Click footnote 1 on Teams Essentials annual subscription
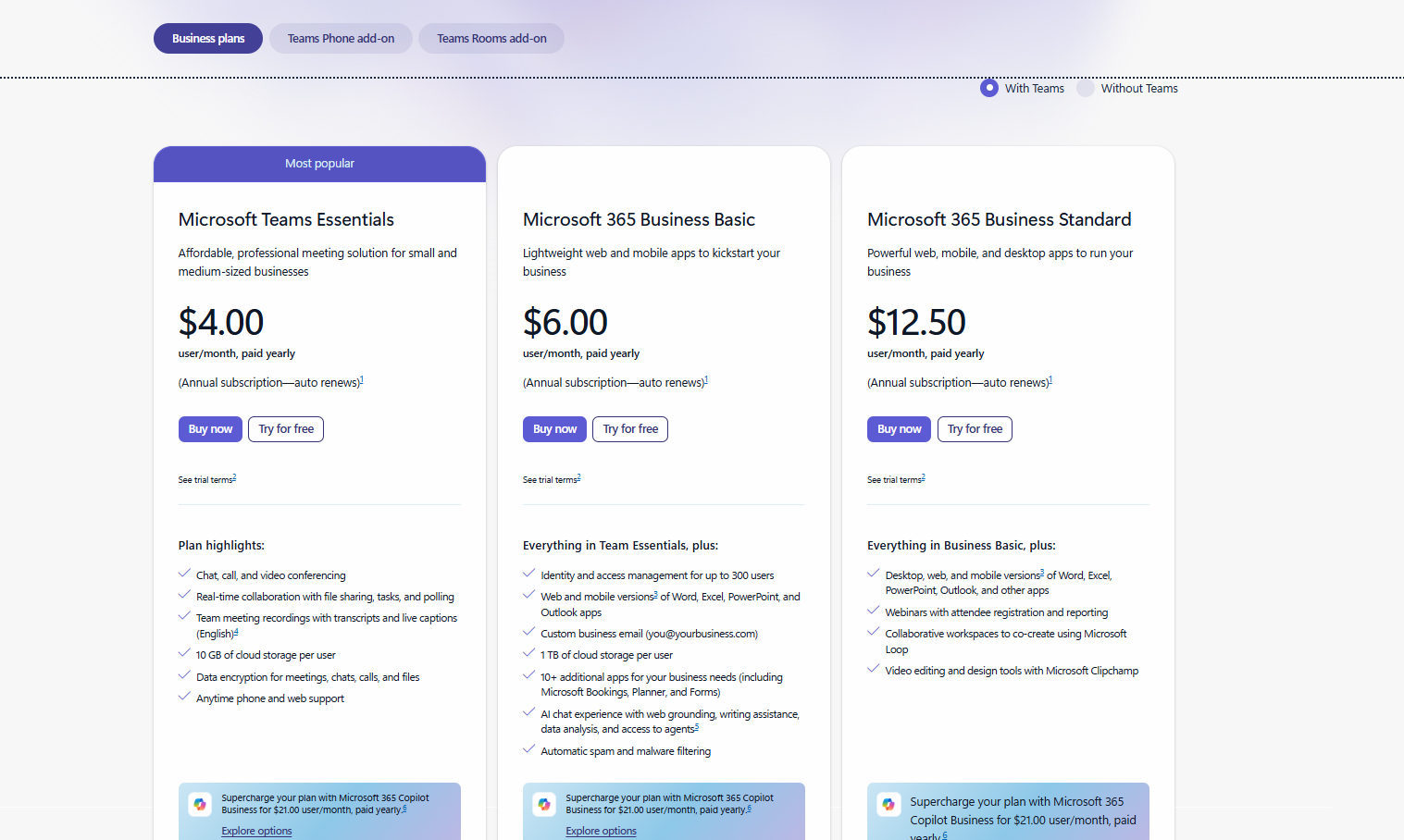1404x840 pixels. [363, 378]
